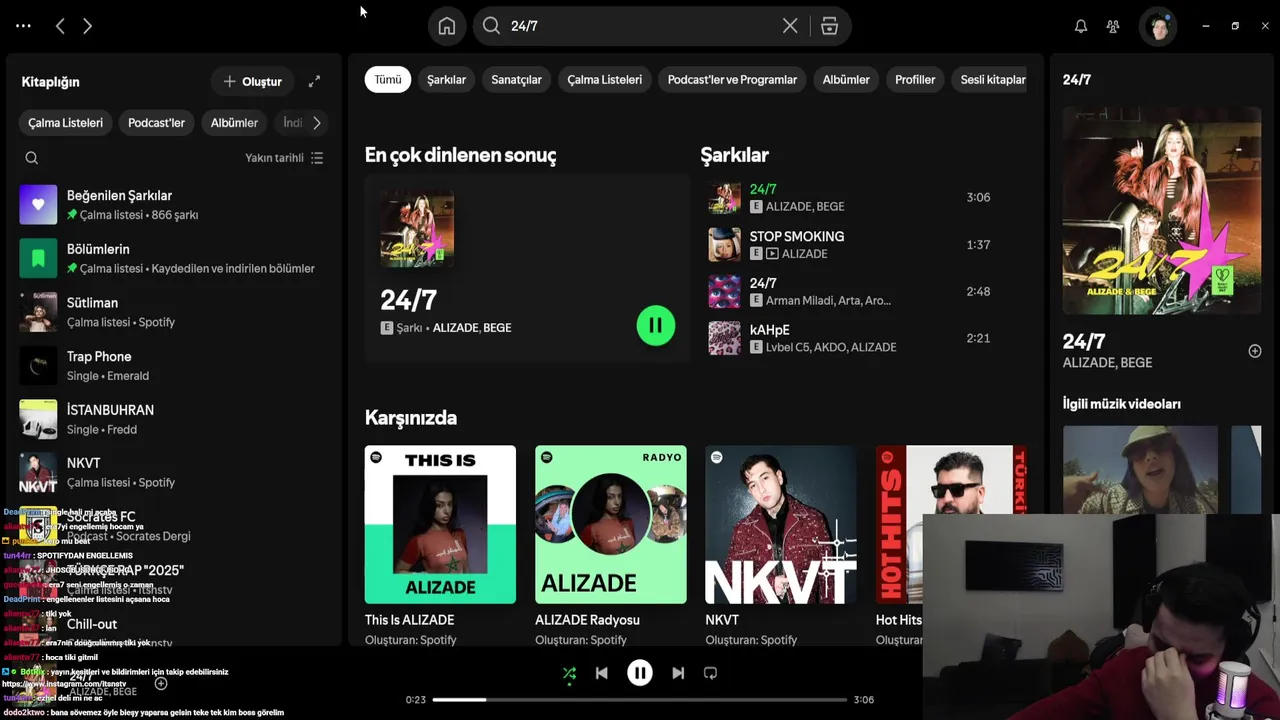Pause playback in the bottom player
This screenshot has width=1280, height=720.
(640, 673)
